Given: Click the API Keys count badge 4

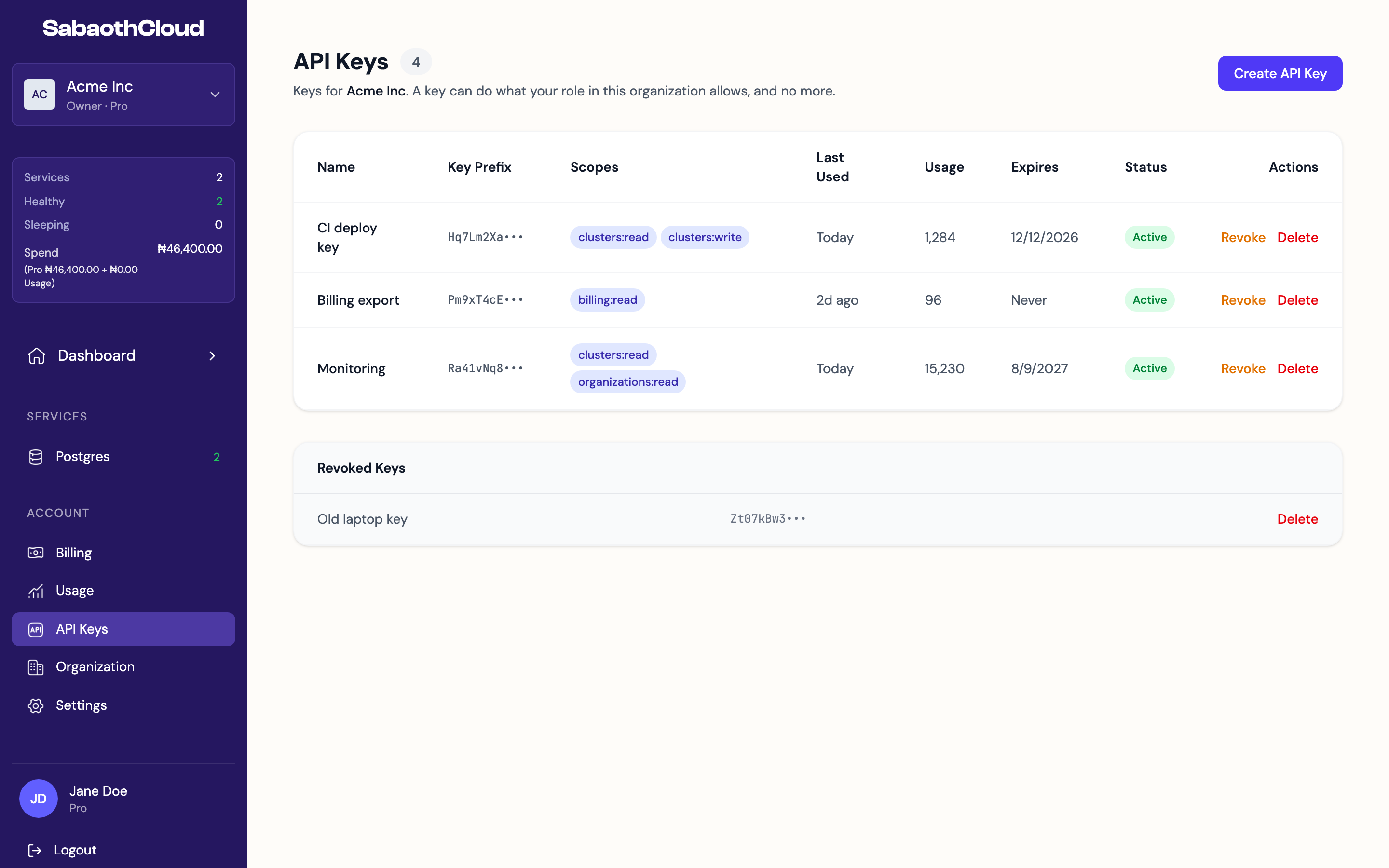Looking at the screenshot, I should pos(416,61).
